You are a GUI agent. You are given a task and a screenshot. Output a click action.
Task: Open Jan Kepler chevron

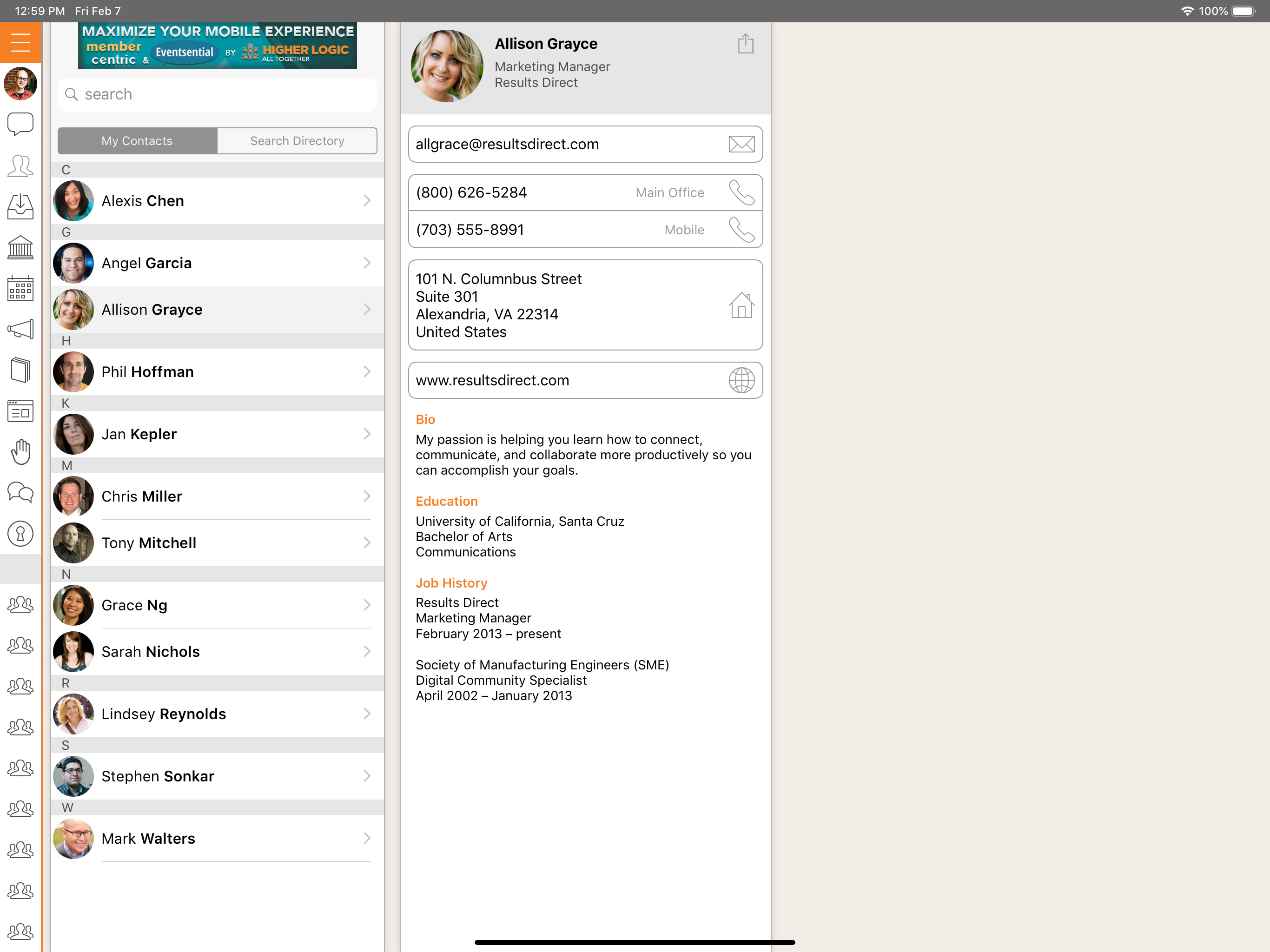click(x=367, y=434)
